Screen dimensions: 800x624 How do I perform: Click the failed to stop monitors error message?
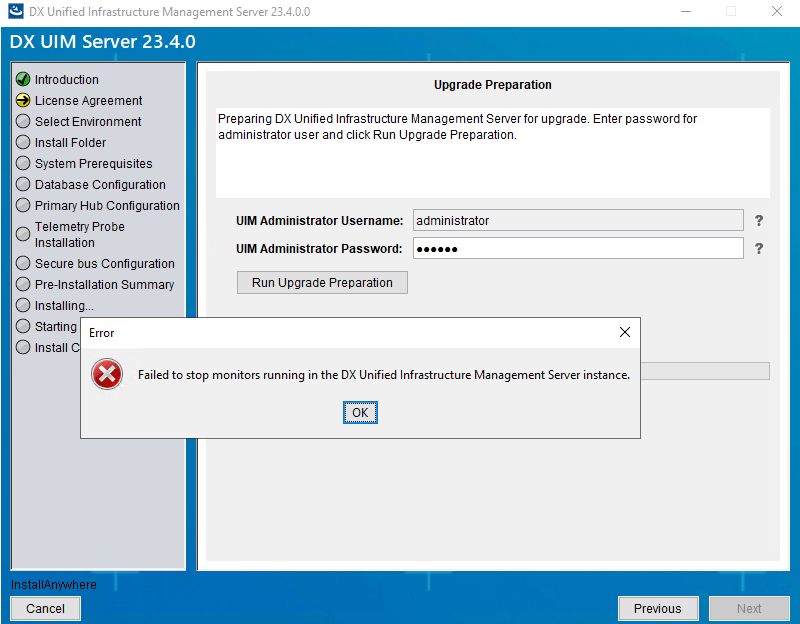(384, 375)
